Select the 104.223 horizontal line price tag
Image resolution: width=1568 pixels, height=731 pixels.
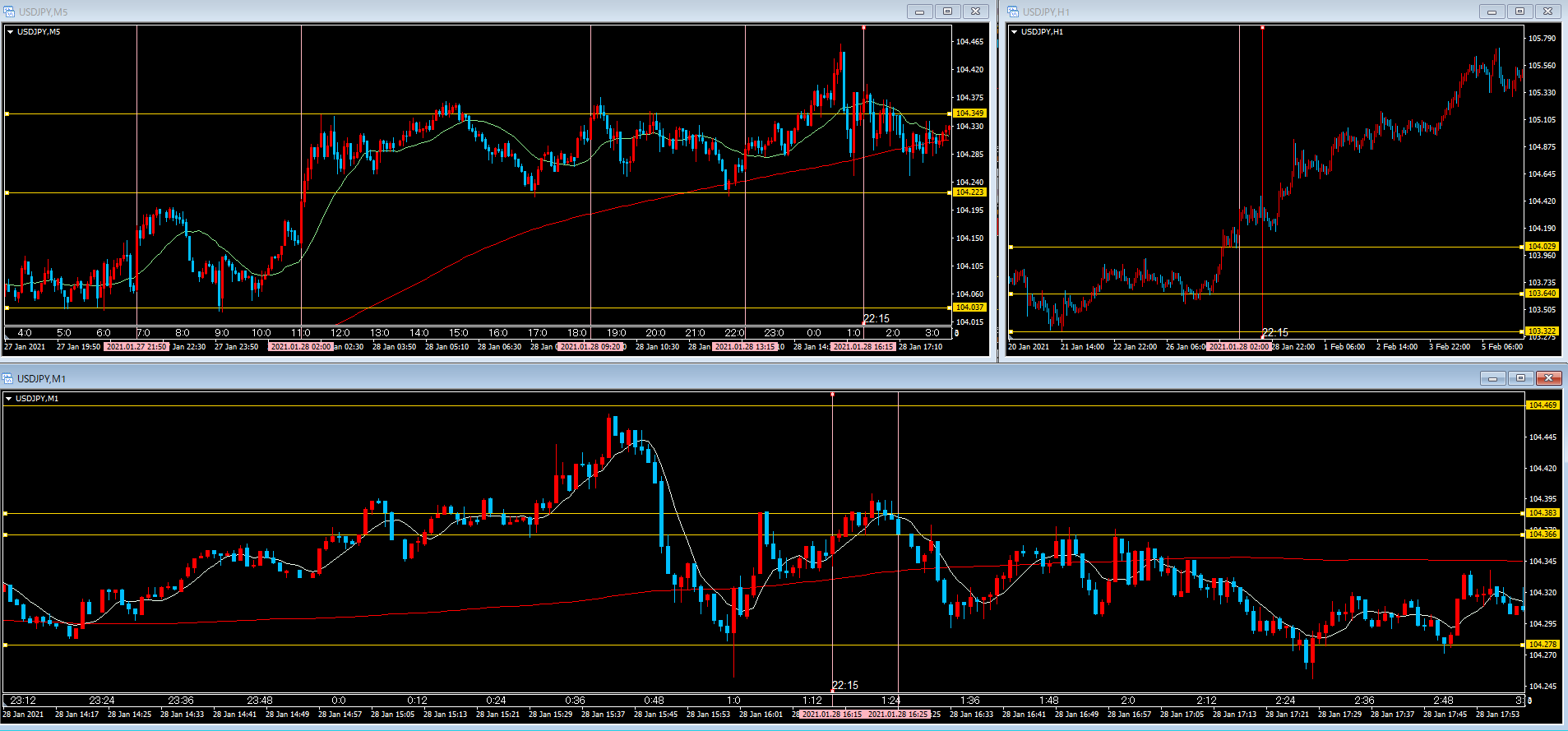pyautogui.click(x=969, y=192)
